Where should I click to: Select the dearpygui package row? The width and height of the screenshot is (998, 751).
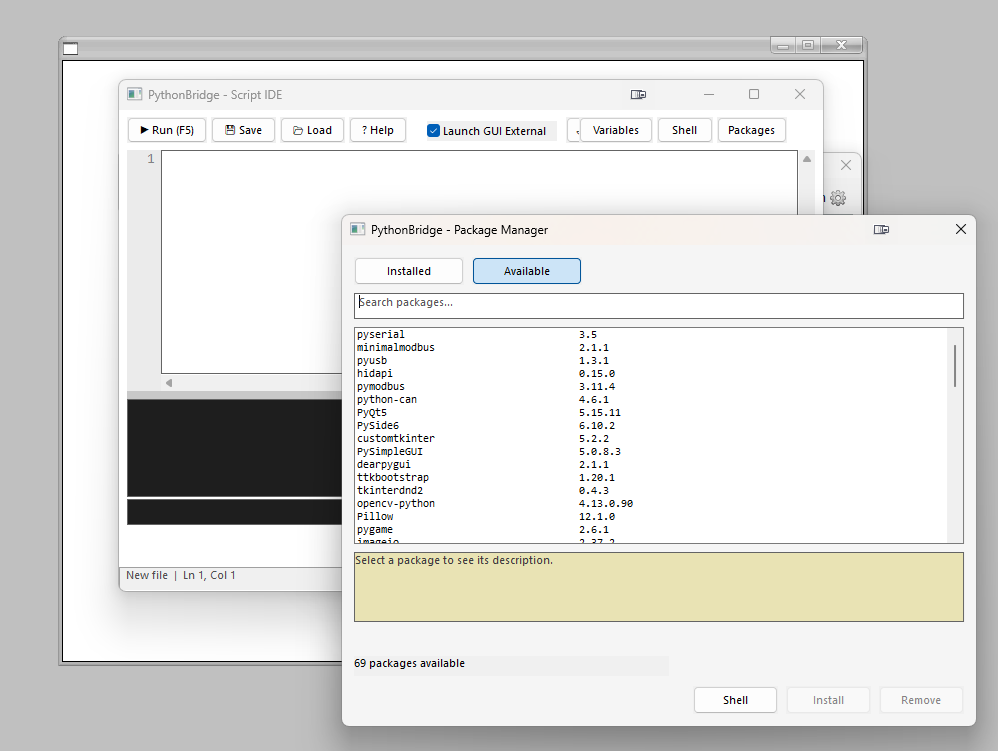(650, 465)
